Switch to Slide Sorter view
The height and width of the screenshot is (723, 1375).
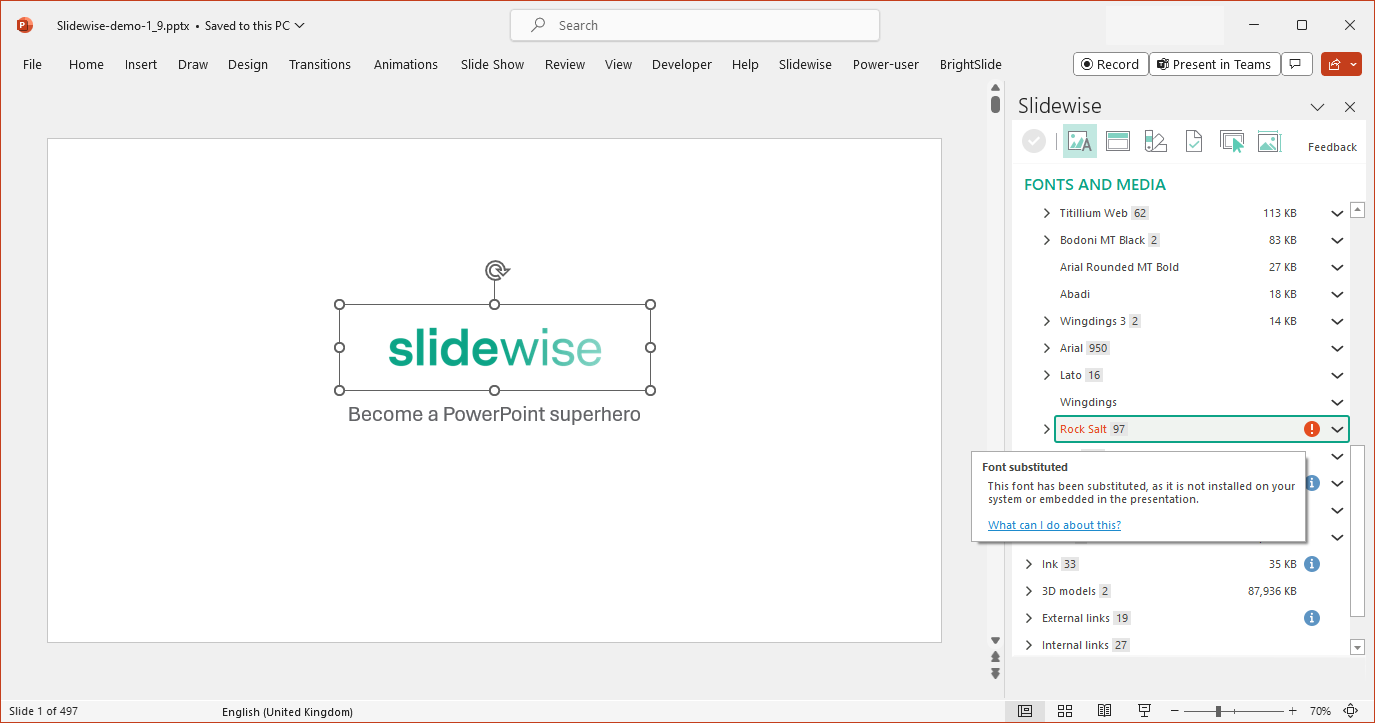tap(1064, 710)
